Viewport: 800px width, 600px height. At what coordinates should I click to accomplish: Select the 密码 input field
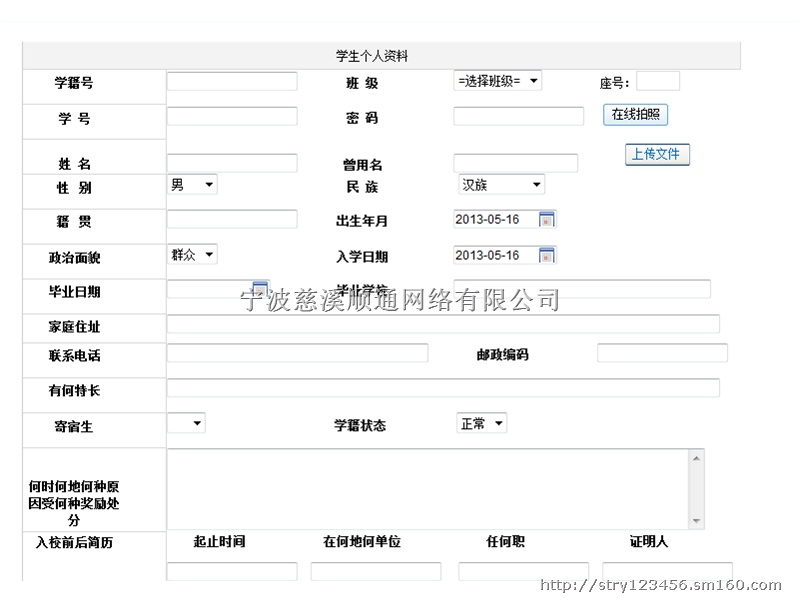point(518,117)
